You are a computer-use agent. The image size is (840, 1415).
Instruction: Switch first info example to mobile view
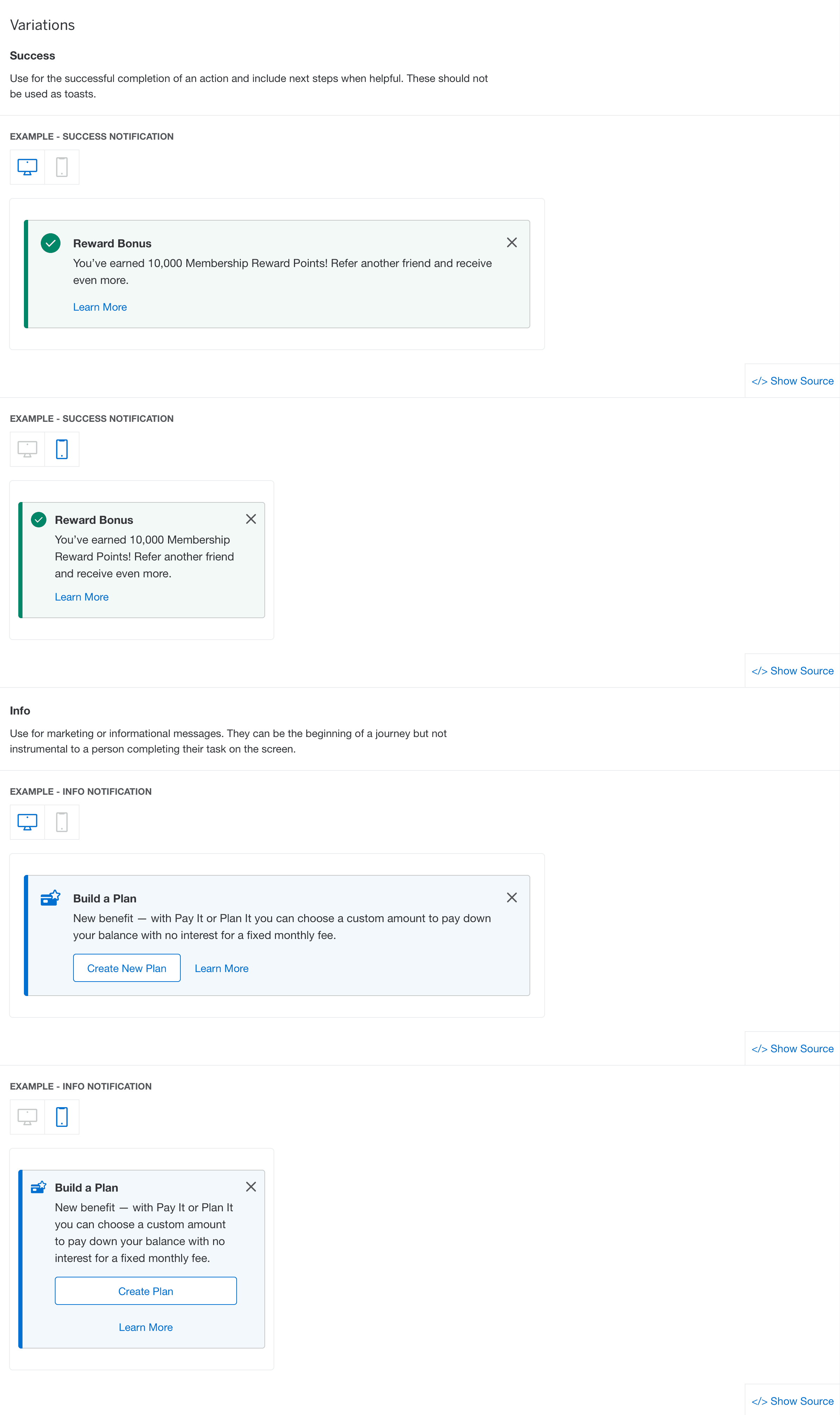[62, 821]
